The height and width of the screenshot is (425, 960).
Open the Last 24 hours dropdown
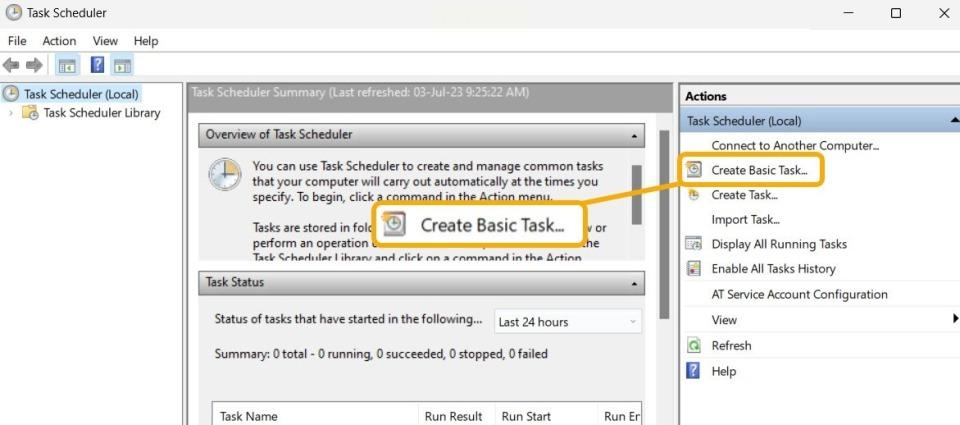click(568, 322)
